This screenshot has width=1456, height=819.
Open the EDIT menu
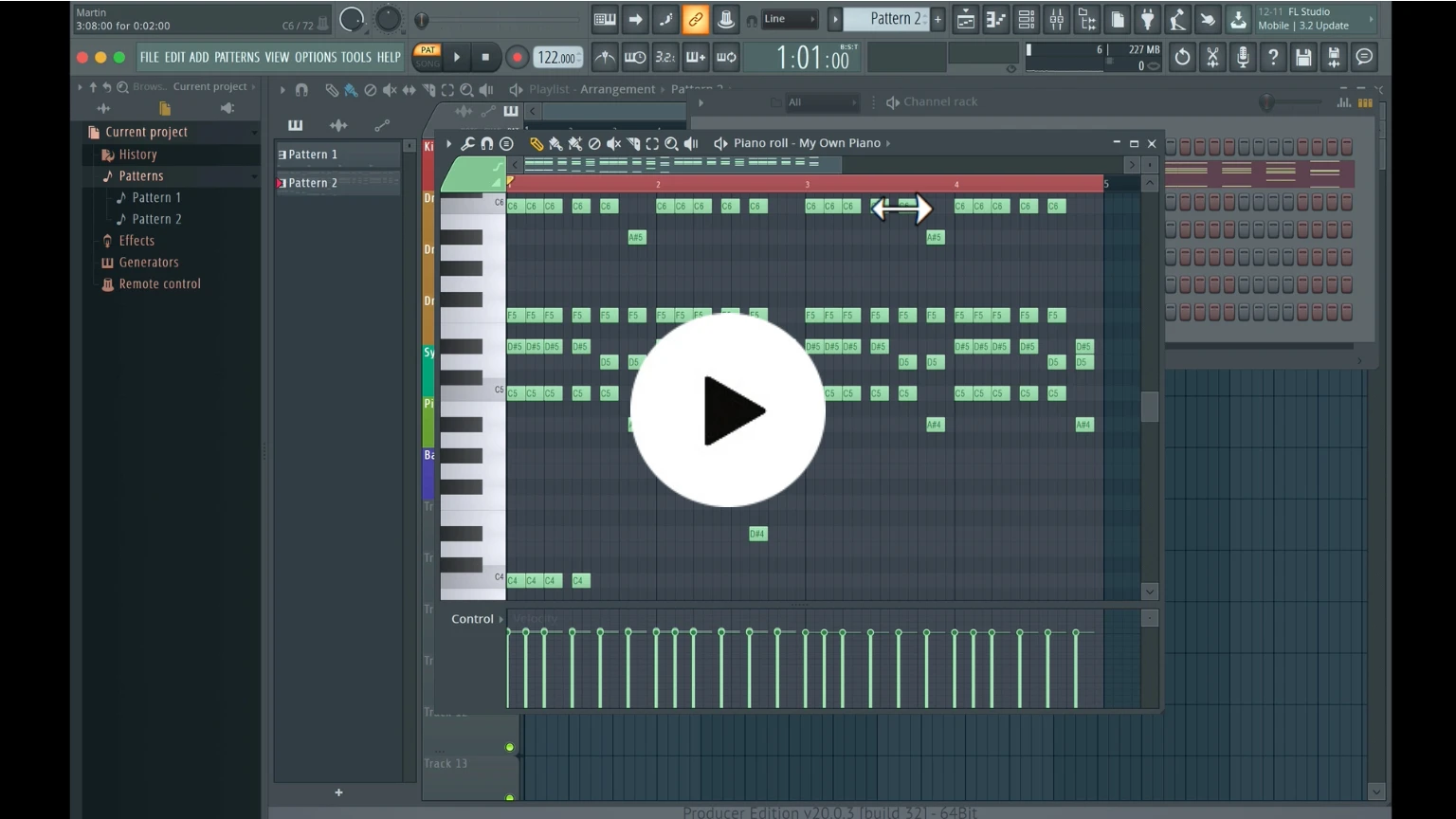(x=175, y=58)
